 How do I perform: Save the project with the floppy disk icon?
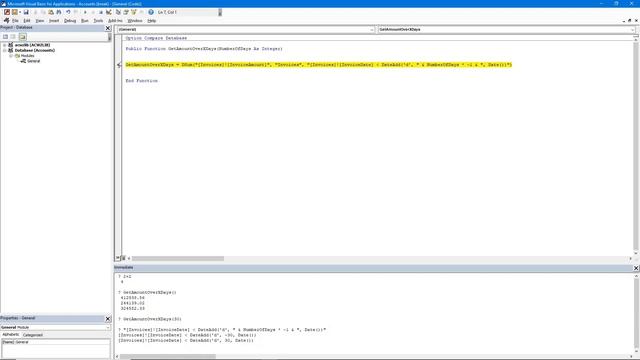26,12
